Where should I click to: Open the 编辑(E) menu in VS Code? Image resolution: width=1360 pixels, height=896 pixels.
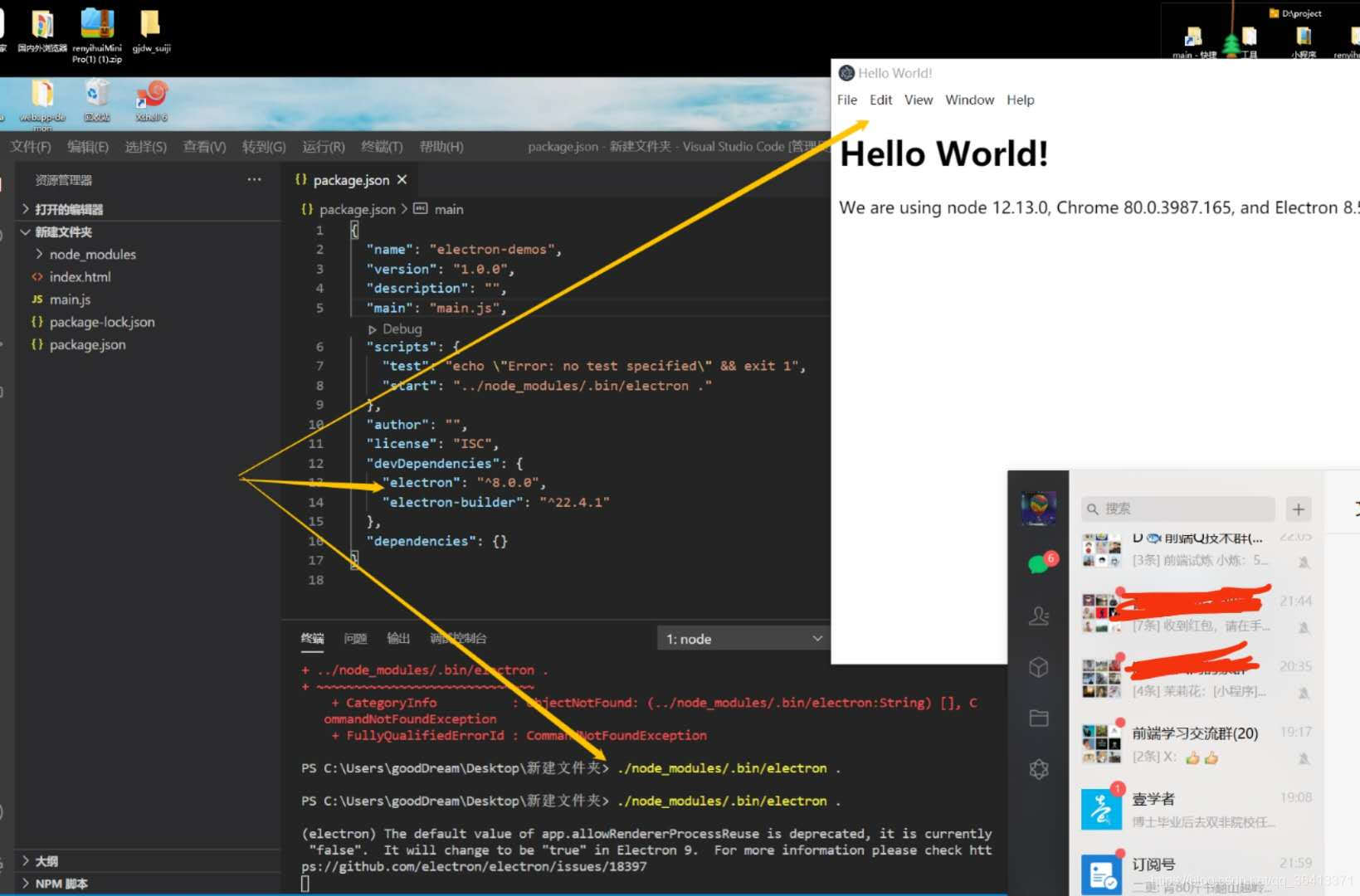87,147
